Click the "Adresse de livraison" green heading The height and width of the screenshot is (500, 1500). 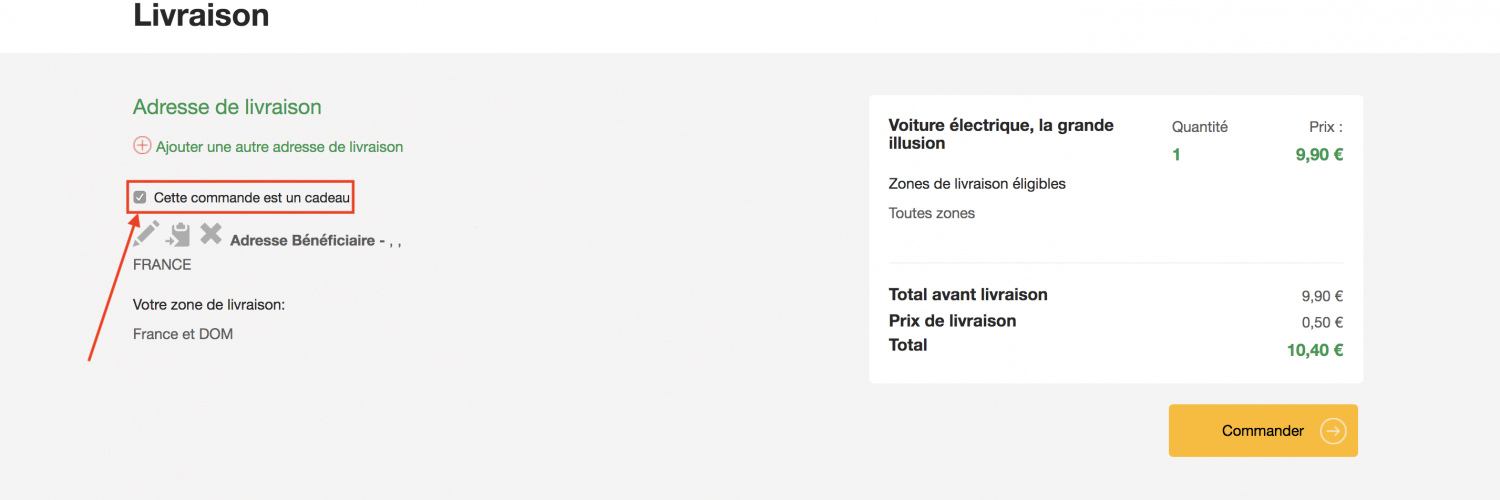227,107
